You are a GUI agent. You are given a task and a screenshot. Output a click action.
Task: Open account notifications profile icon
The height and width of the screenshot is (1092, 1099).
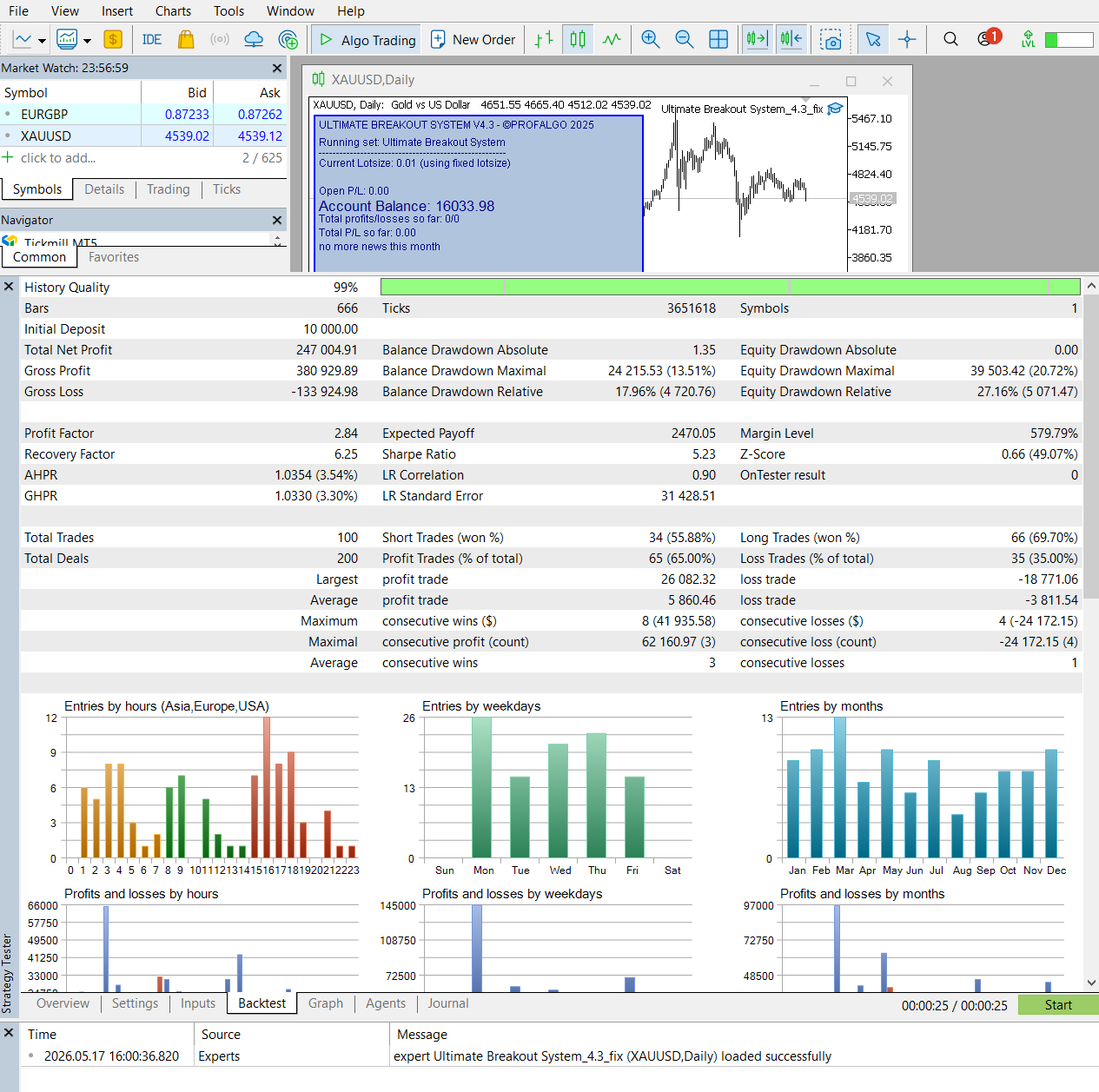coord(988,38)
